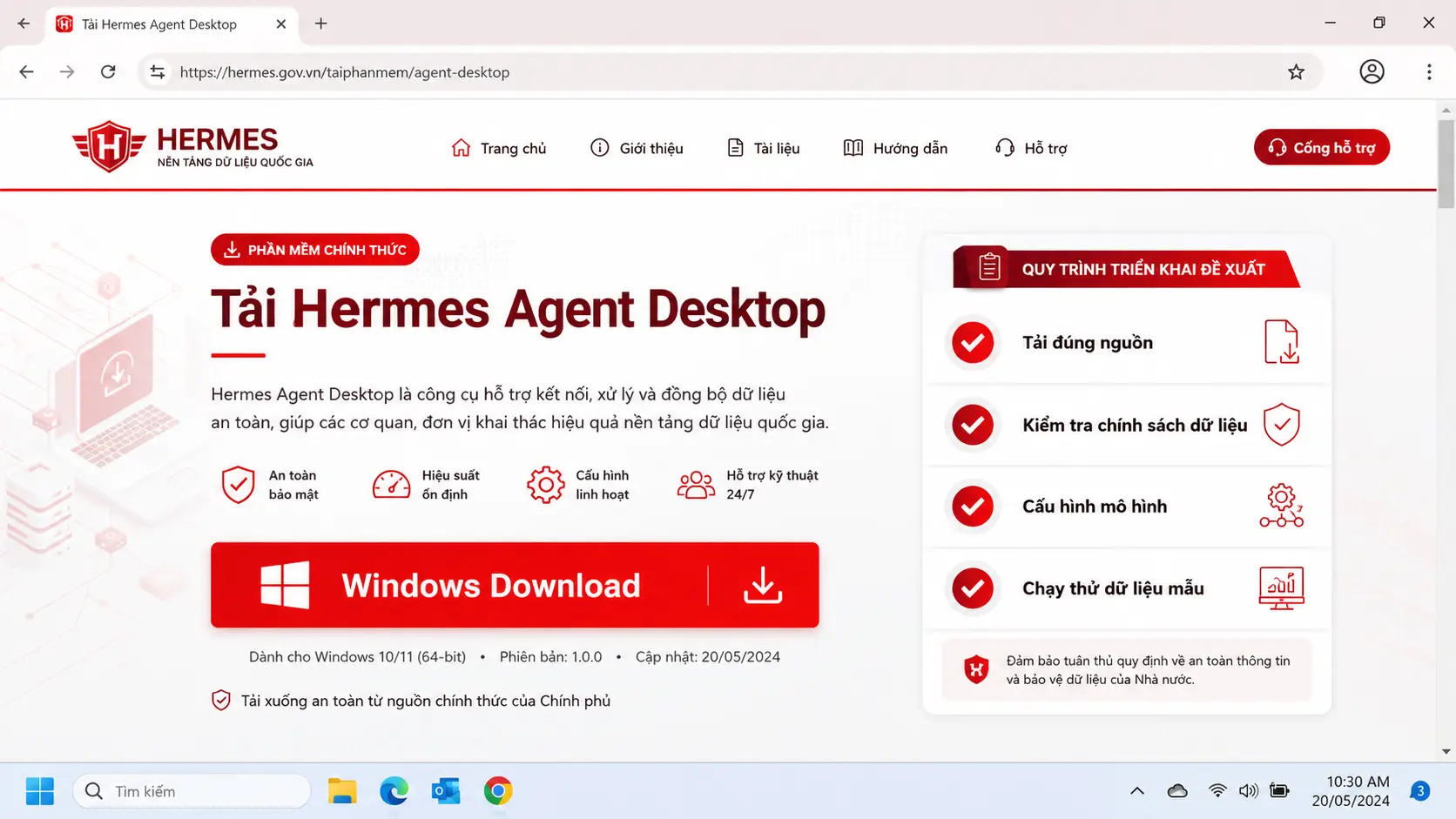Select the Tải Hermes Agent Desktop tab
Image resolution: width=1456 pixels, height=819 pixels.
click(171, 24)
